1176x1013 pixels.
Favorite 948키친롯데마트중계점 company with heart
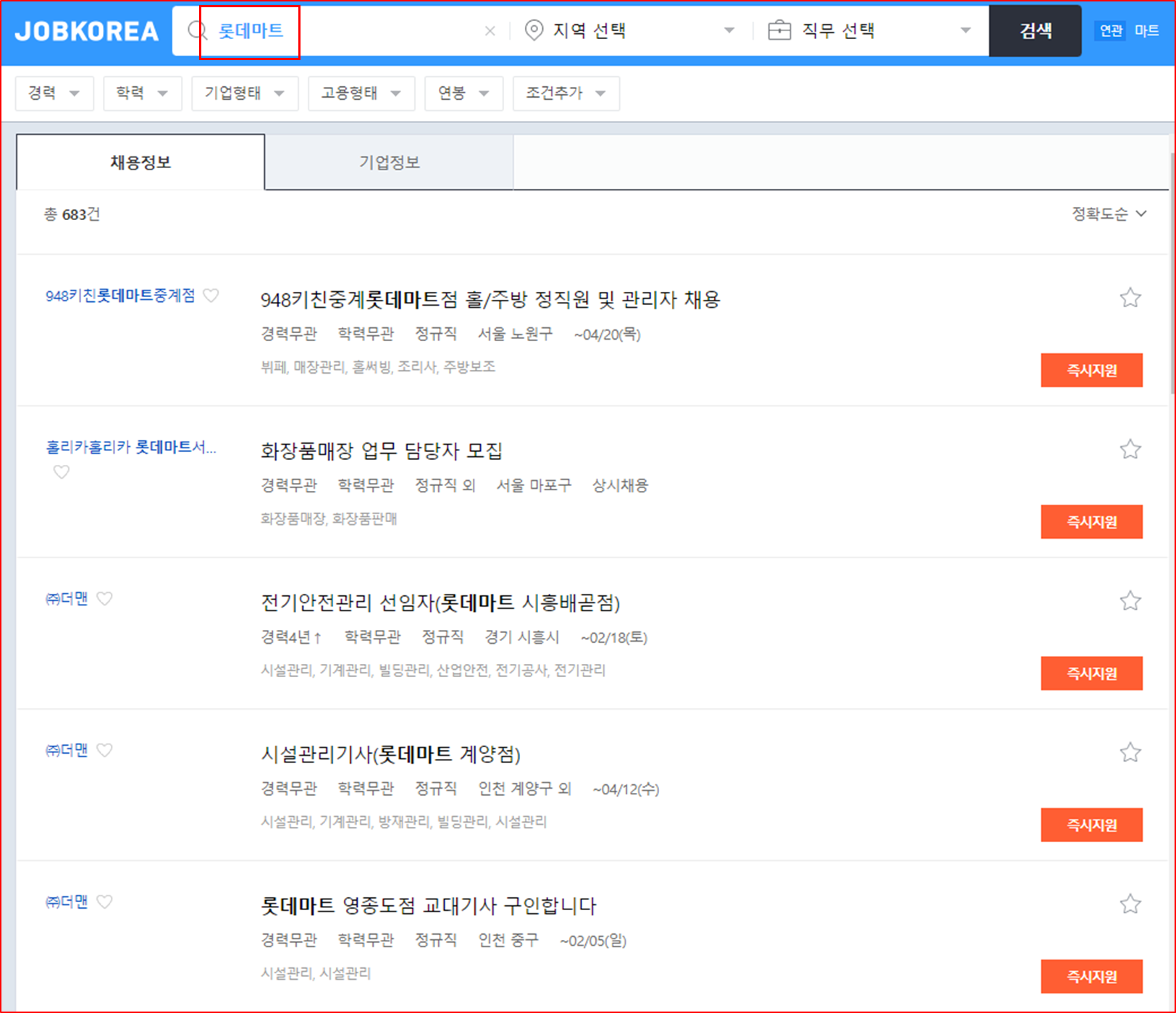click(x=211, y=295)
